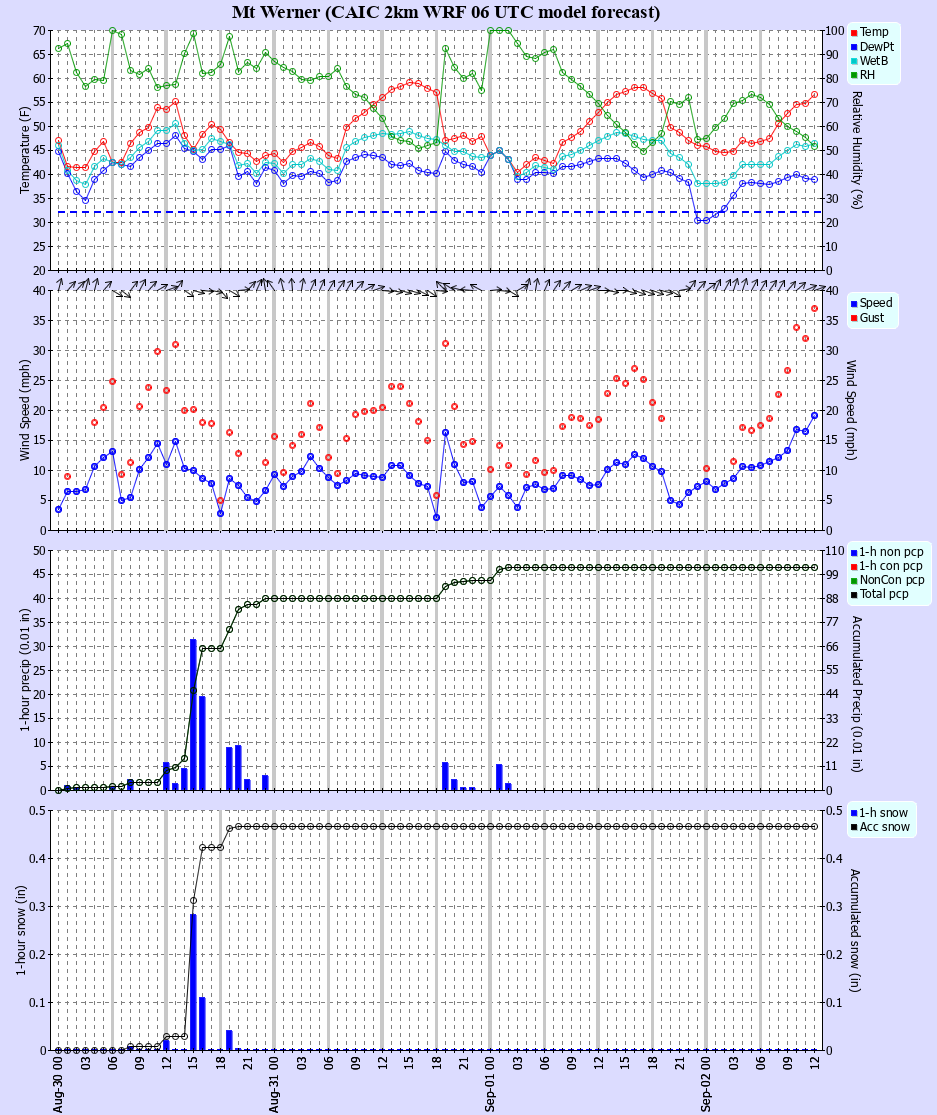The height and width of the screenshot is (1115, 937).
Task: Click the 'Sep-02 00' date label
Action: (706, 1084)
